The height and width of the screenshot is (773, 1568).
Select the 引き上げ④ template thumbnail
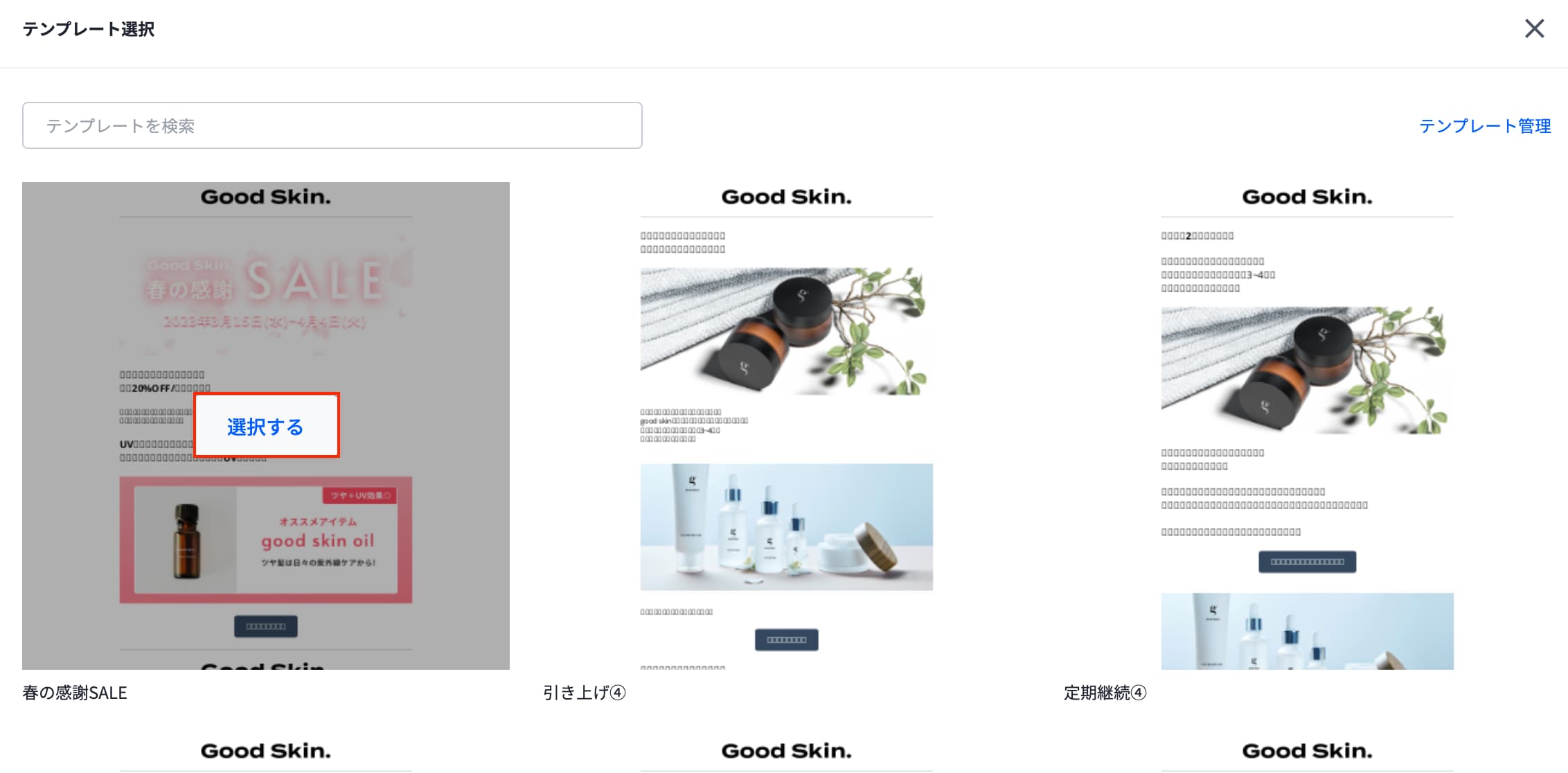(787, 426)
